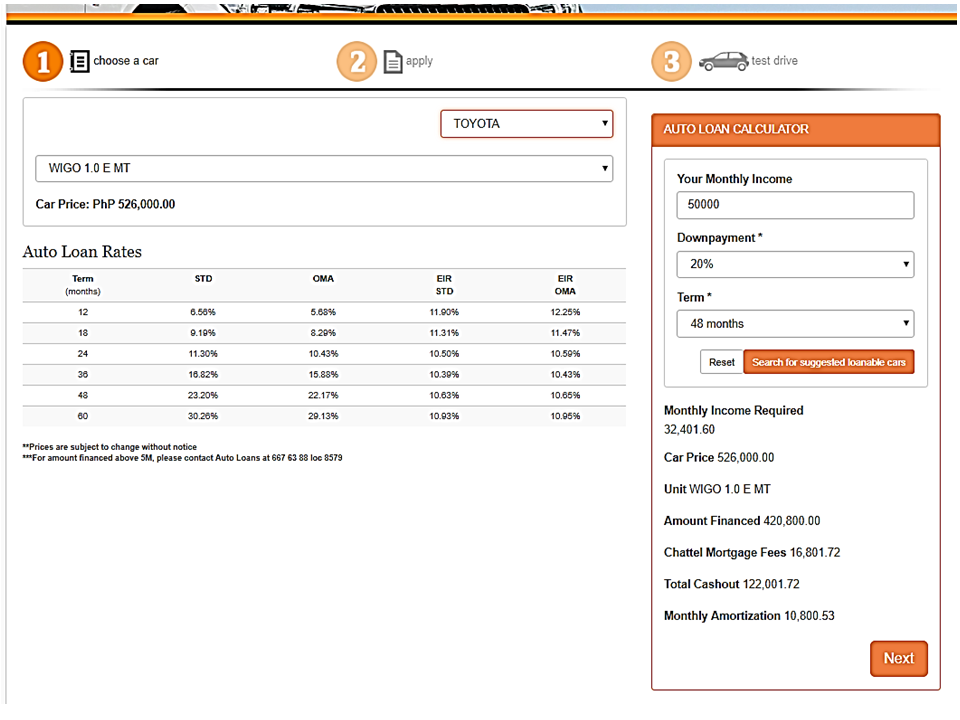Click the 6.56% STD rate cell

pos(203,312)
